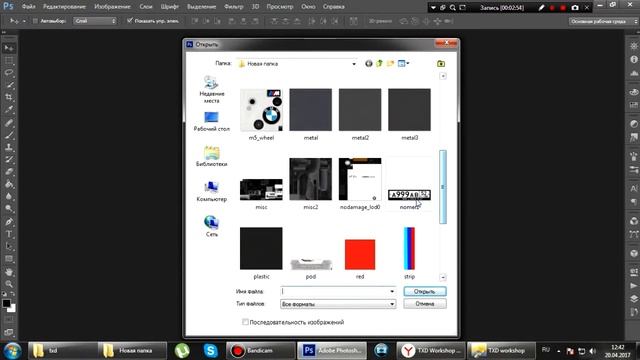Enable the Автовыбор checkbox
640x360 pixels.
(x=35, y=21)
